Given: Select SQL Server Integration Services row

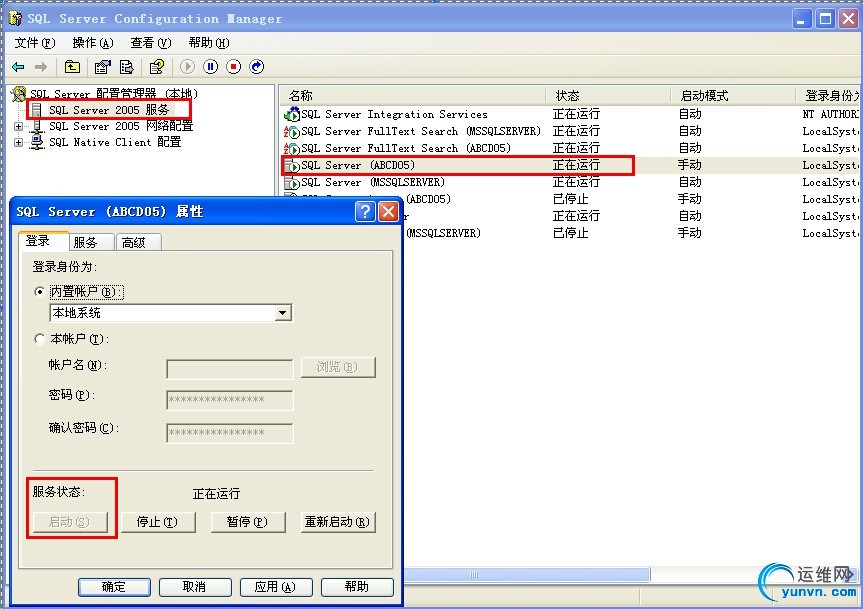Looking at the screenshot, I should point(571,114).
